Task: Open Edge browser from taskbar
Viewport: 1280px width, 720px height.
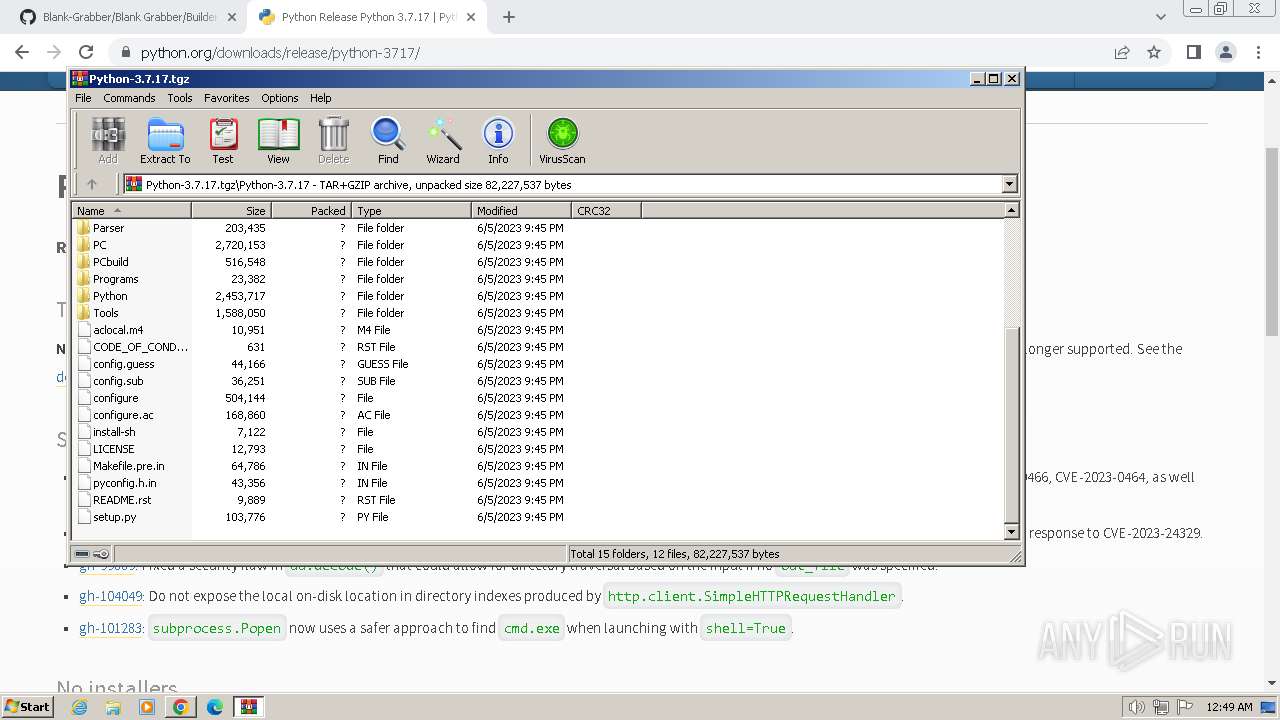Action: coord(215,707)
